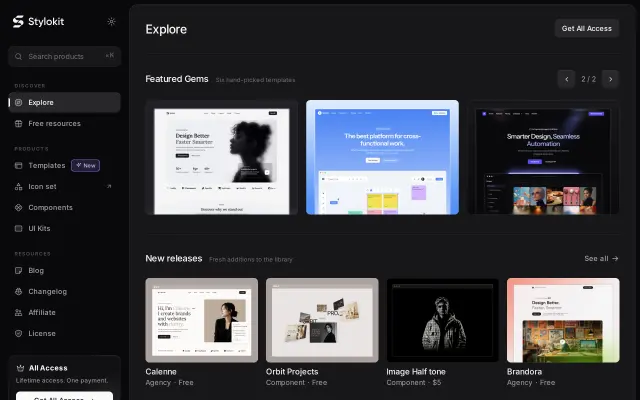This screenshot has height=400, width=640.
Task: Open the cross-functional work blue template
Action: [382, 157]
